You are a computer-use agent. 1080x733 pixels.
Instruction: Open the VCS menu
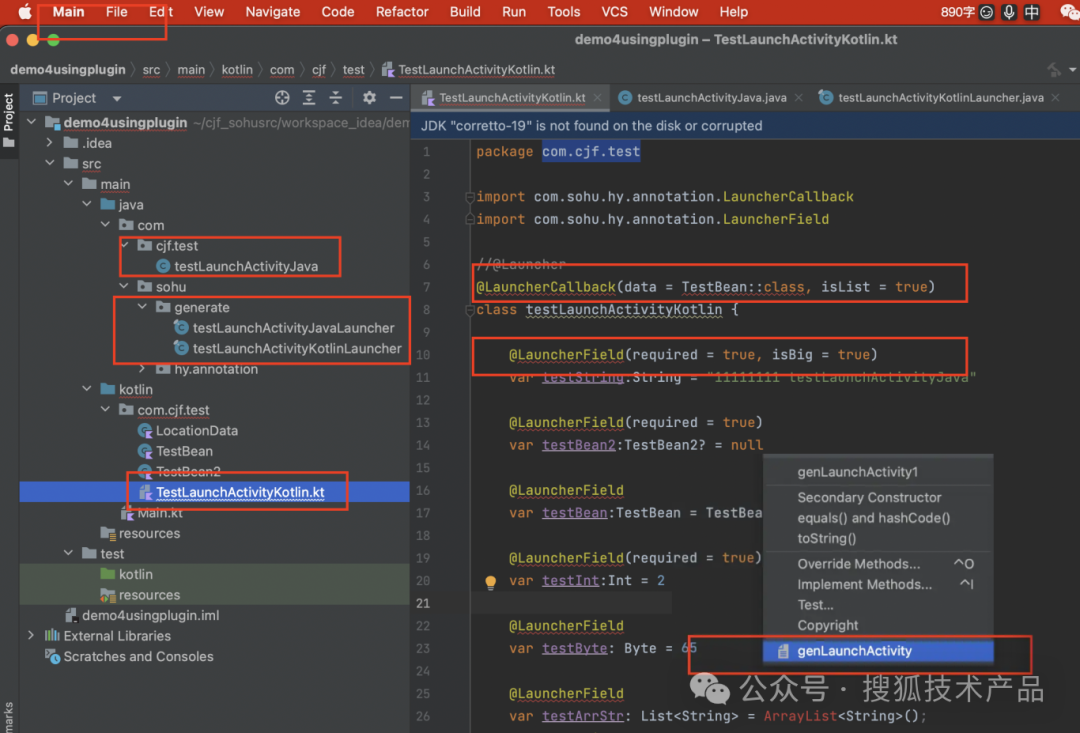(614, 12)
